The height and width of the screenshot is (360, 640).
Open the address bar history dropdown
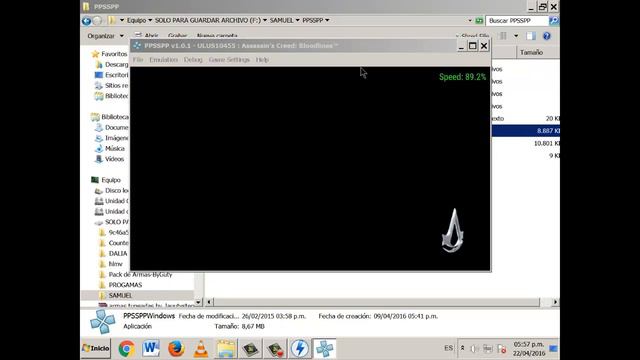470,20
